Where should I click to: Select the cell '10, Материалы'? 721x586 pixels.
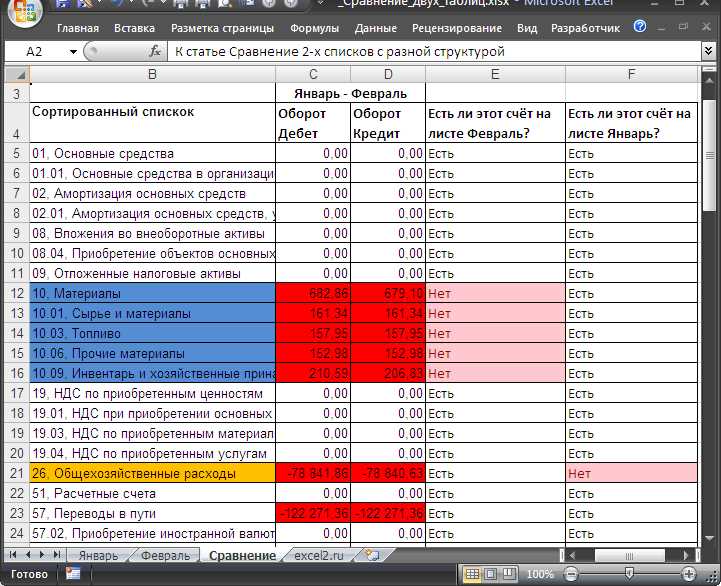(152, 293)
